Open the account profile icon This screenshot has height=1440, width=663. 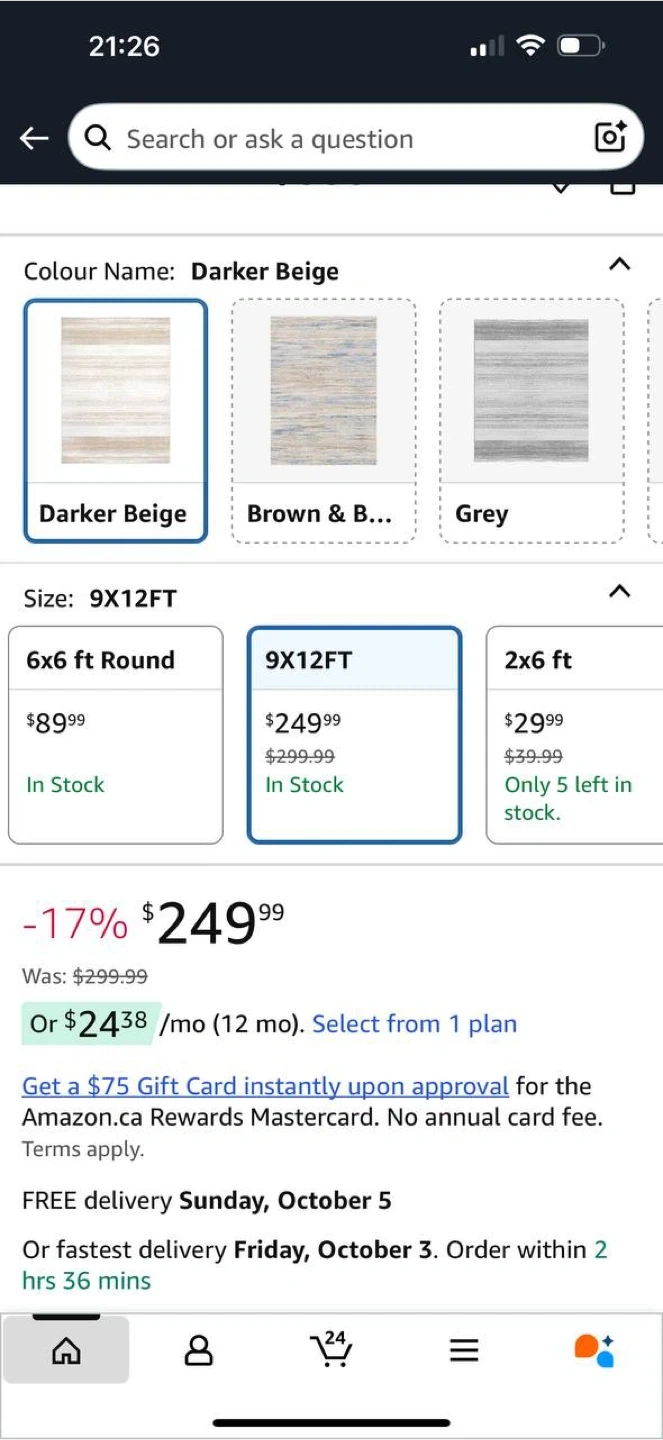[x=199, y=1351]
